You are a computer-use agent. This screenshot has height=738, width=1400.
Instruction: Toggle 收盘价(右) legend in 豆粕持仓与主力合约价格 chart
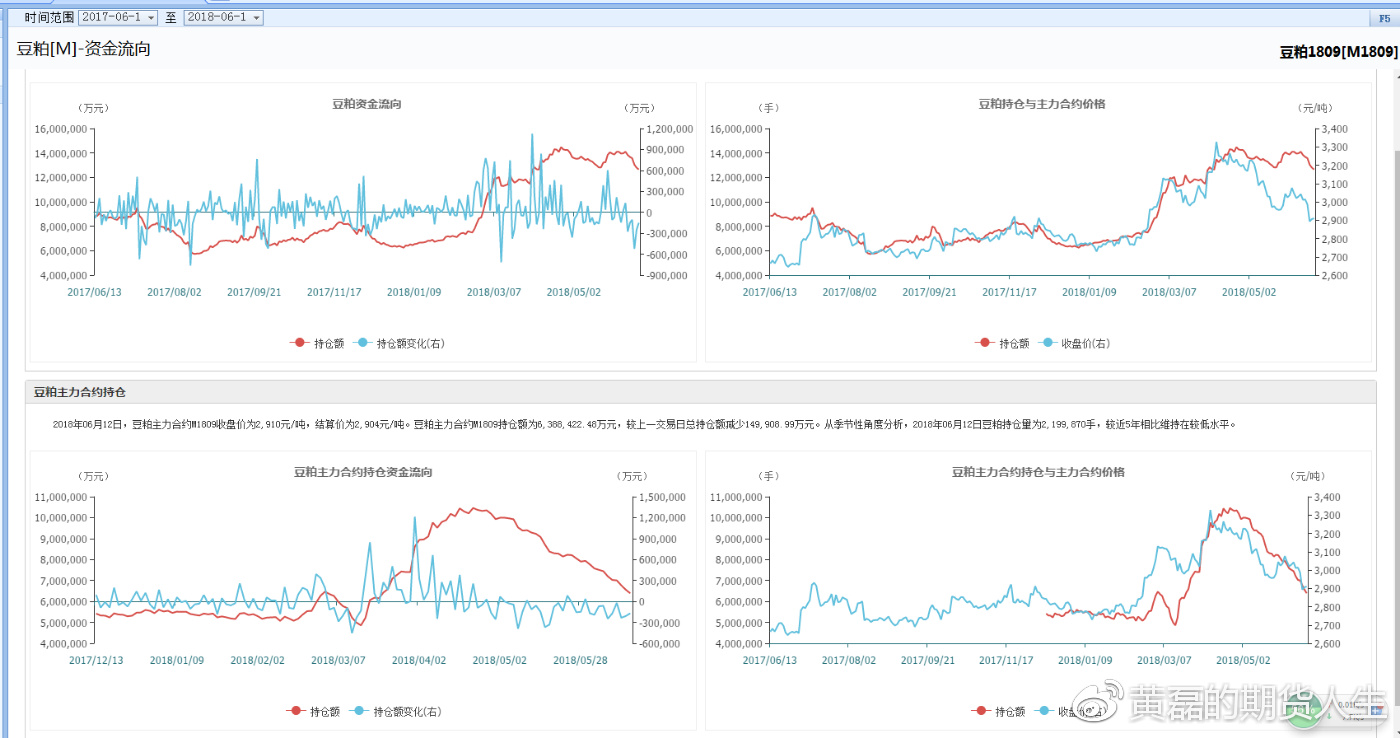(1075, 343)
